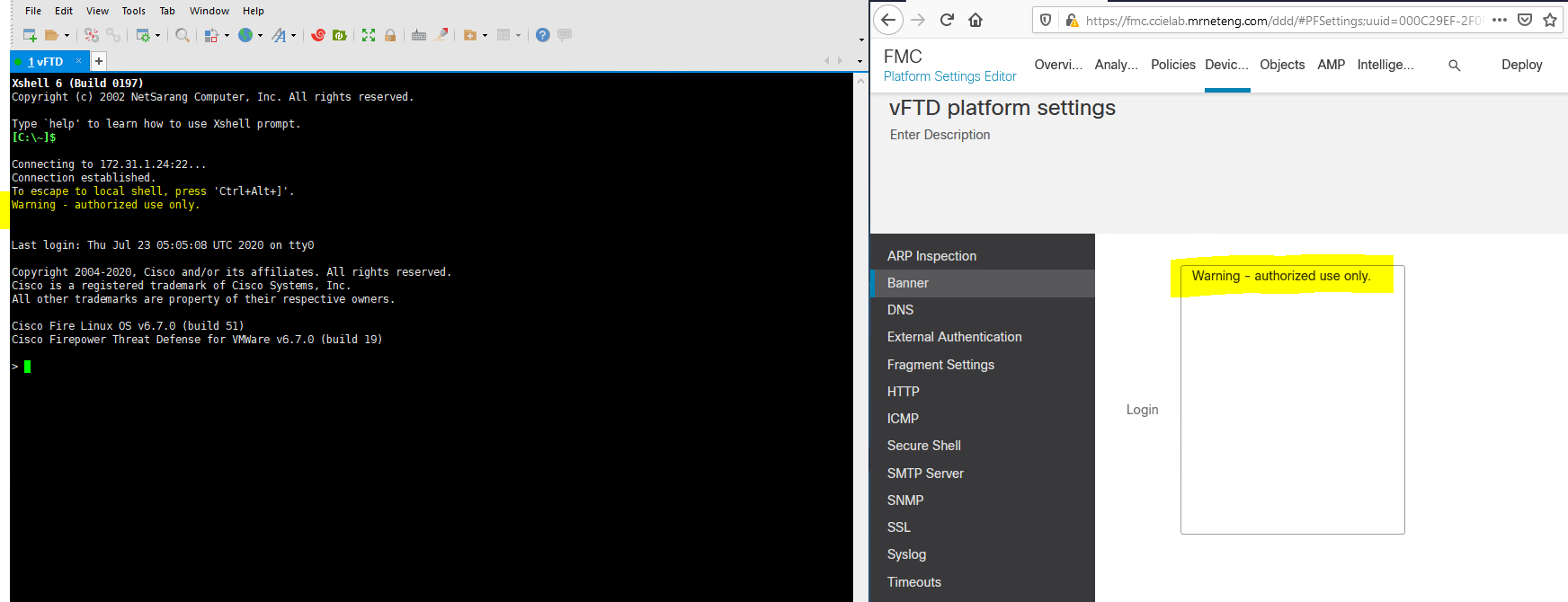Click the FMC search magnifier icon
The width and height of the screenshot is (1568, 602).
(1454, 66)
